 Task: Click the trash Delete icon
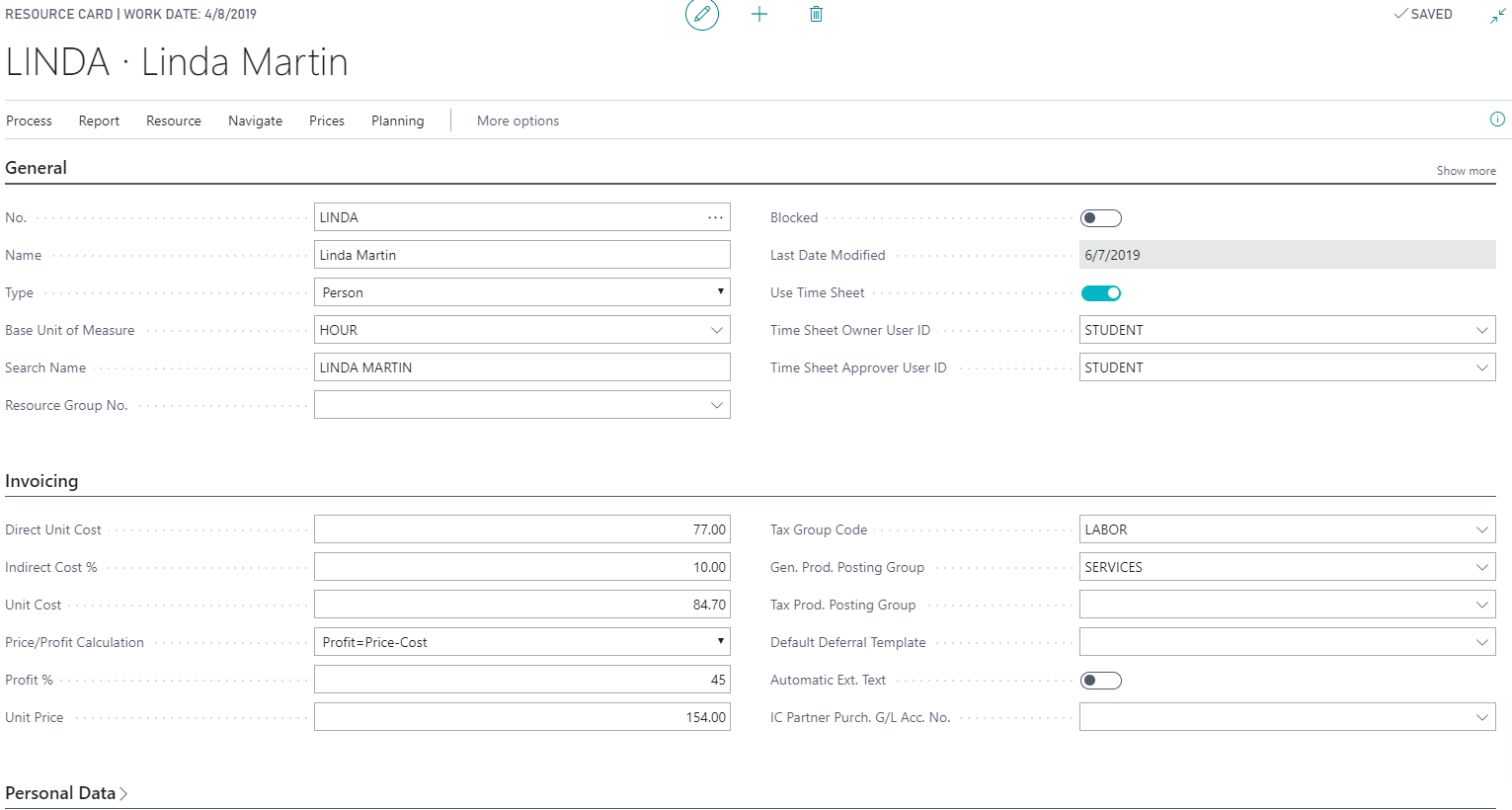[816, 14]
